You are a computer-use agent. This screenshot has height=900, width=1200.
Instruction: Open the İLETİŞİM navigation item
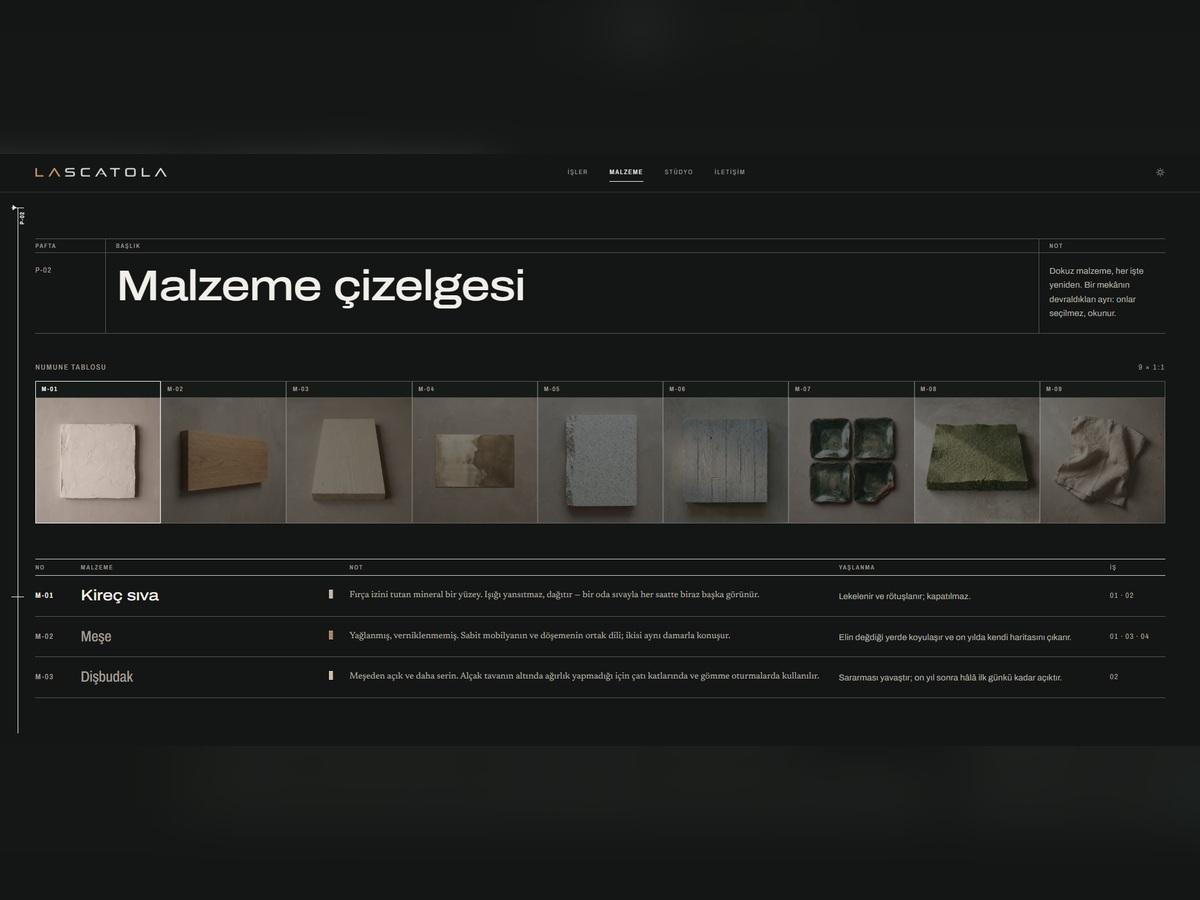point(730,172)
